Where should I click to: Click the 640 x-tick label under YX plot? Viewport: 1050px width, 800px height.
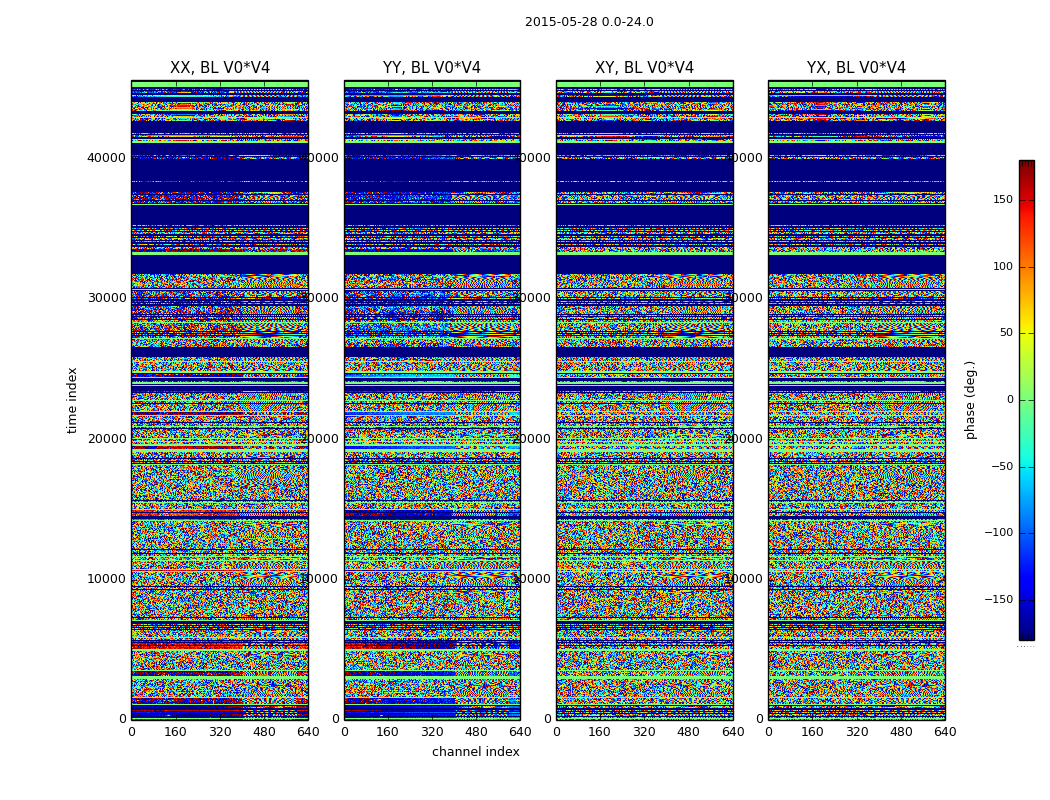tap(945, 732)
